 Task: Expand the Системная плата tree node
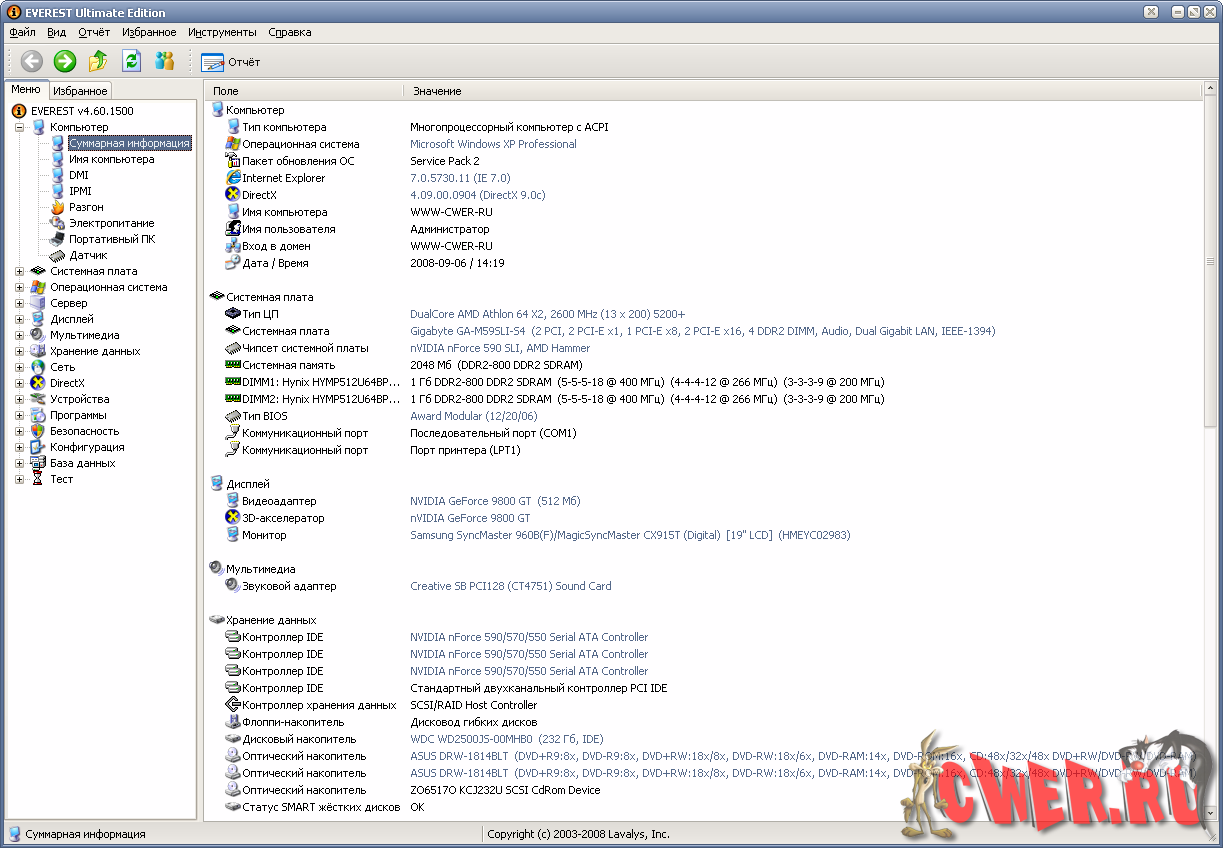click(19, 271)
